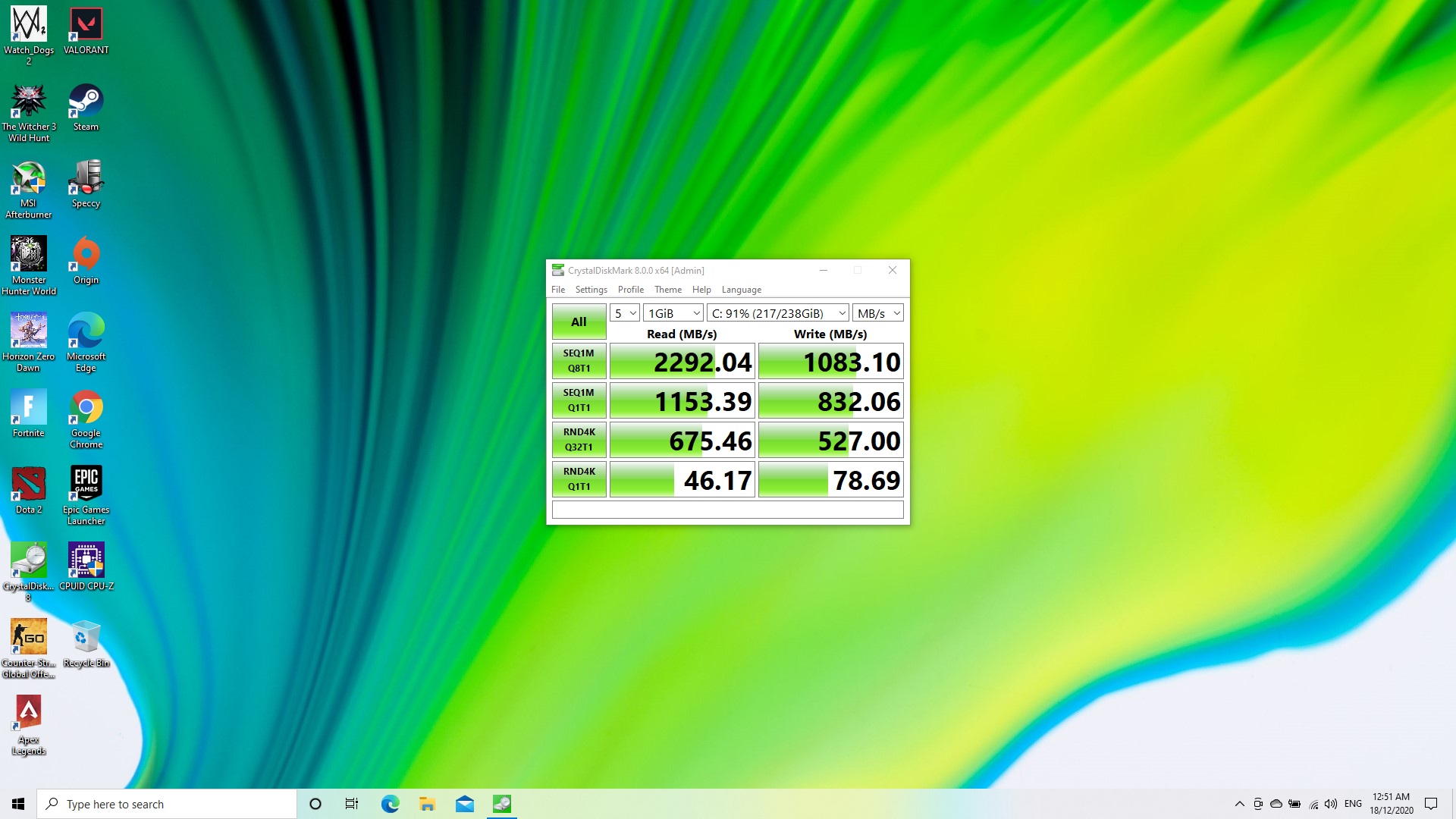Open the Theme menu
The height and width of the screenshot is (819, 1456).
tap(667, 290)
